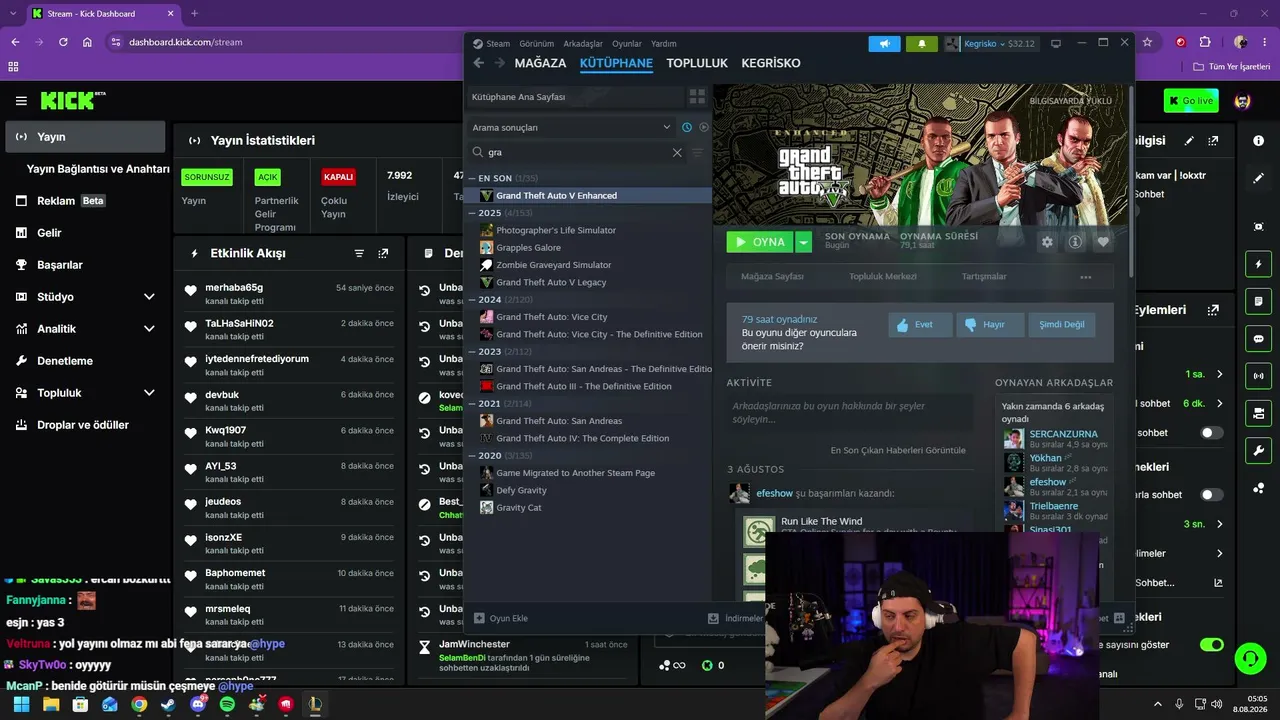The image size is (1280, 720).
Task: Go back in Steam navigation
Action: coord(478,63)
